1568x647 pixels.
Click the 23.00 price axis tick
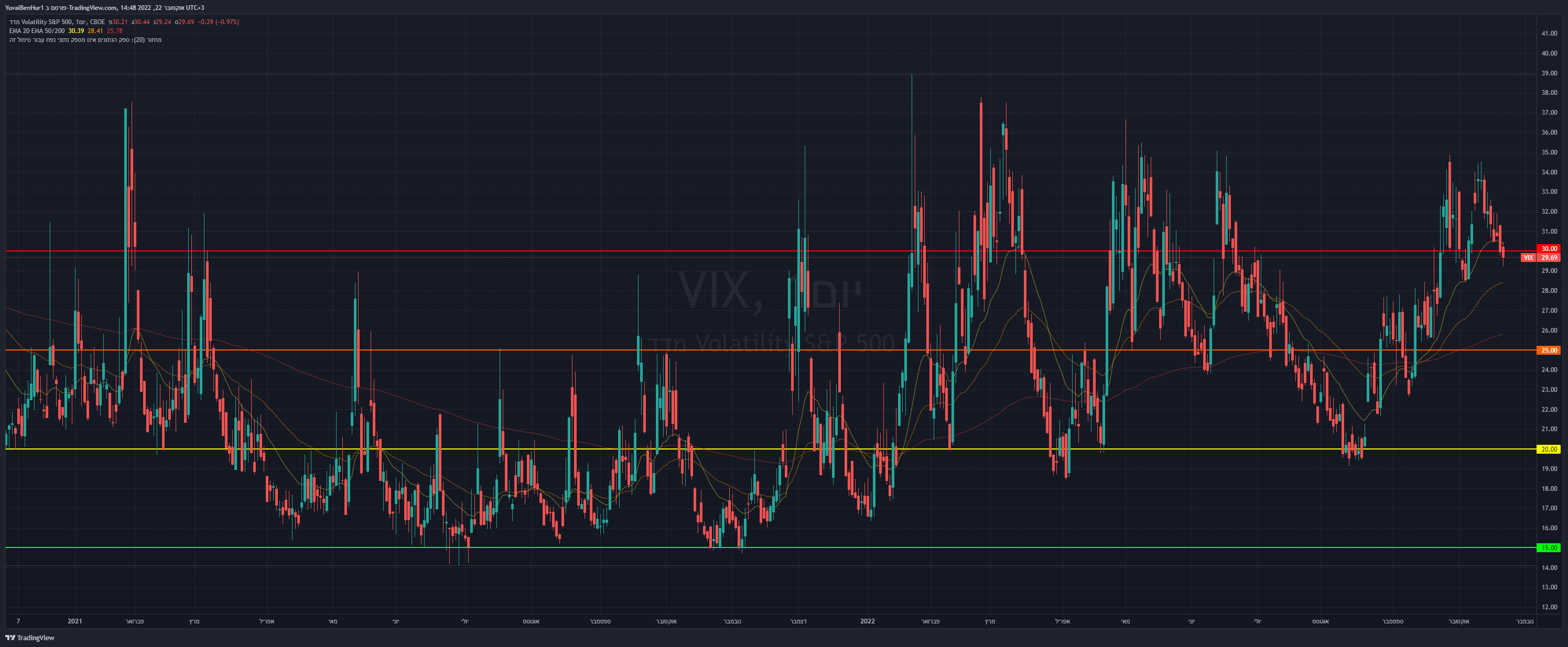pyautogui.click(x=1549, y=390)
